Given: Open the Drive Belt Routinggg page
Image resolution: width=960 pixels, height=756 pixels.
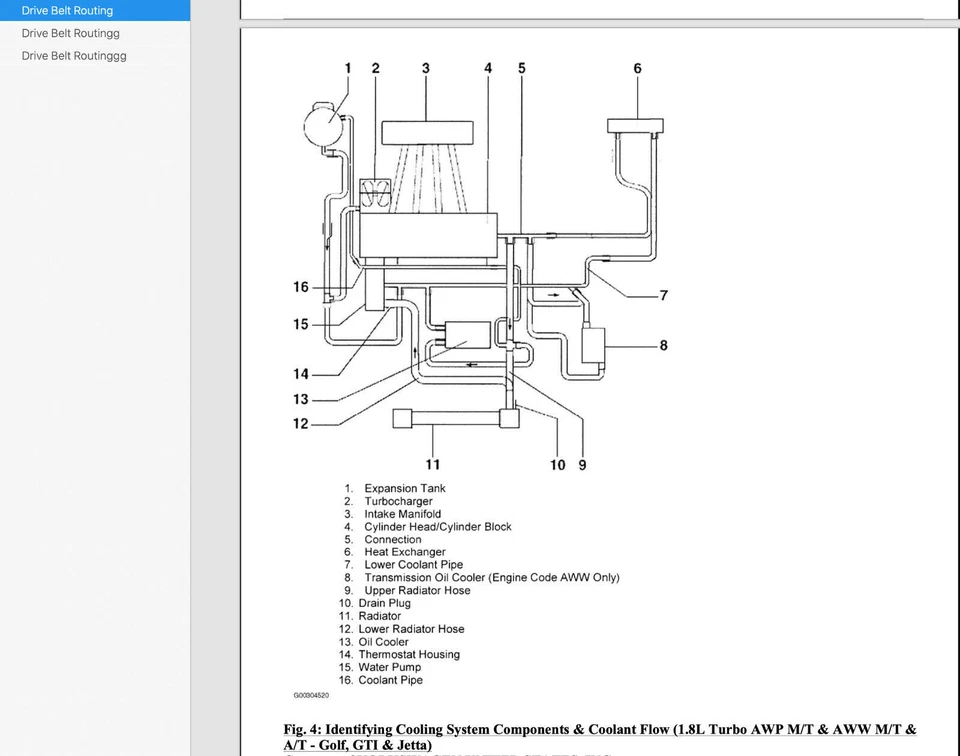Looking at the screenshot, I should tap(73, 56).
